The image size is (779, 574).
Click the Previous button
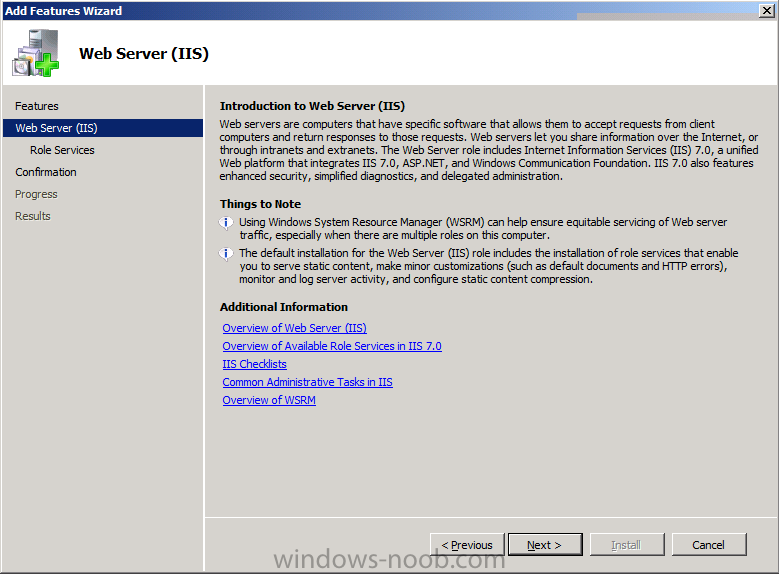click(x=467, y=545)
